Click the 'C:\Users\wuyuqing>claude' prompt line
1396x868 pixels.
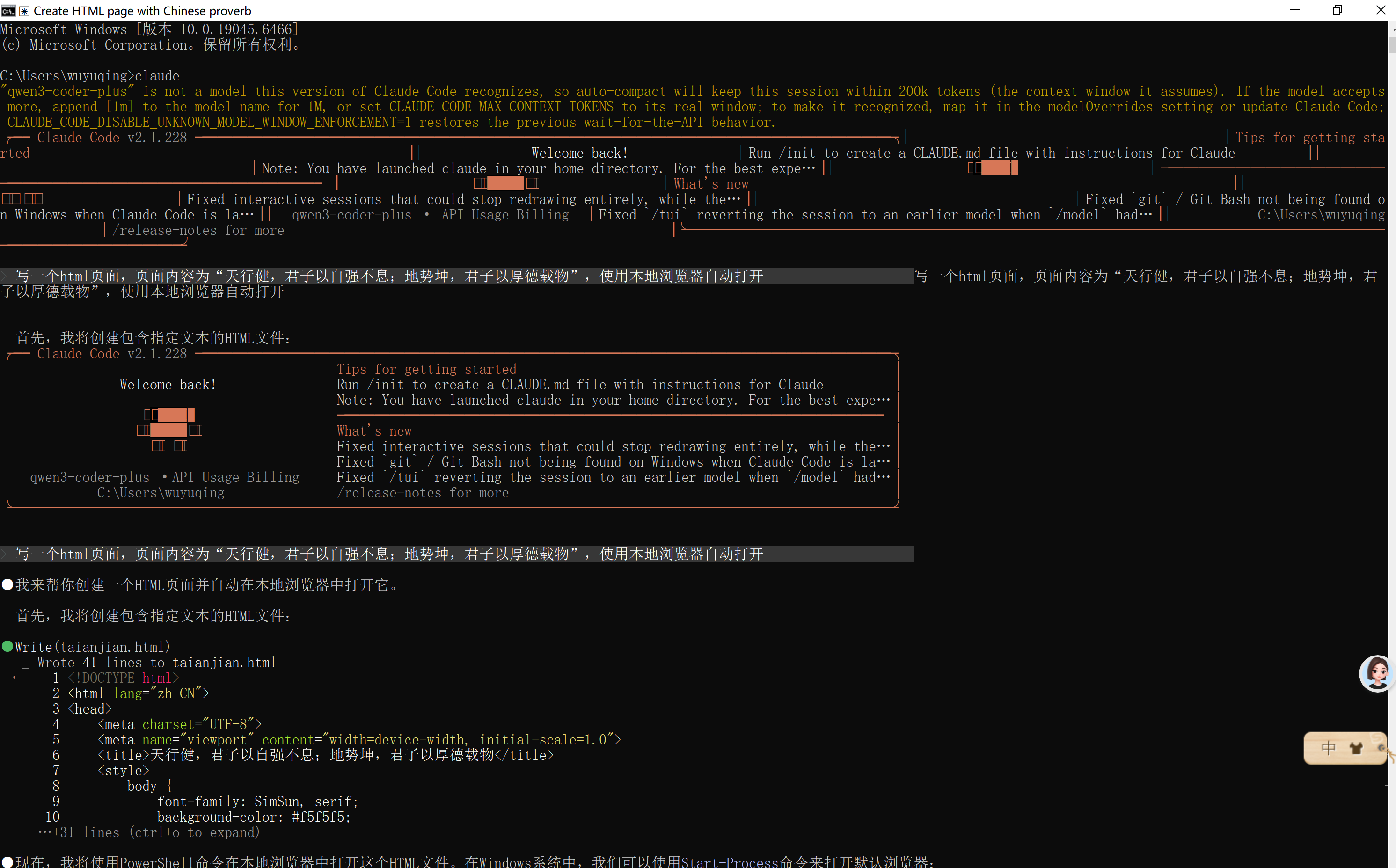click(90, 76)
